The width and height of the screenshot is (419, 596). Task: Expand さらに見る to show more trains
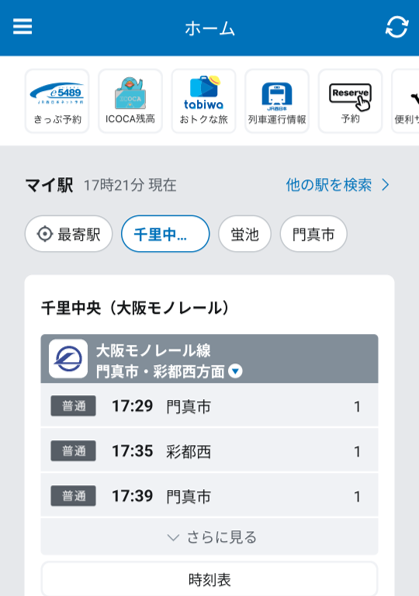tap(210, 537)
